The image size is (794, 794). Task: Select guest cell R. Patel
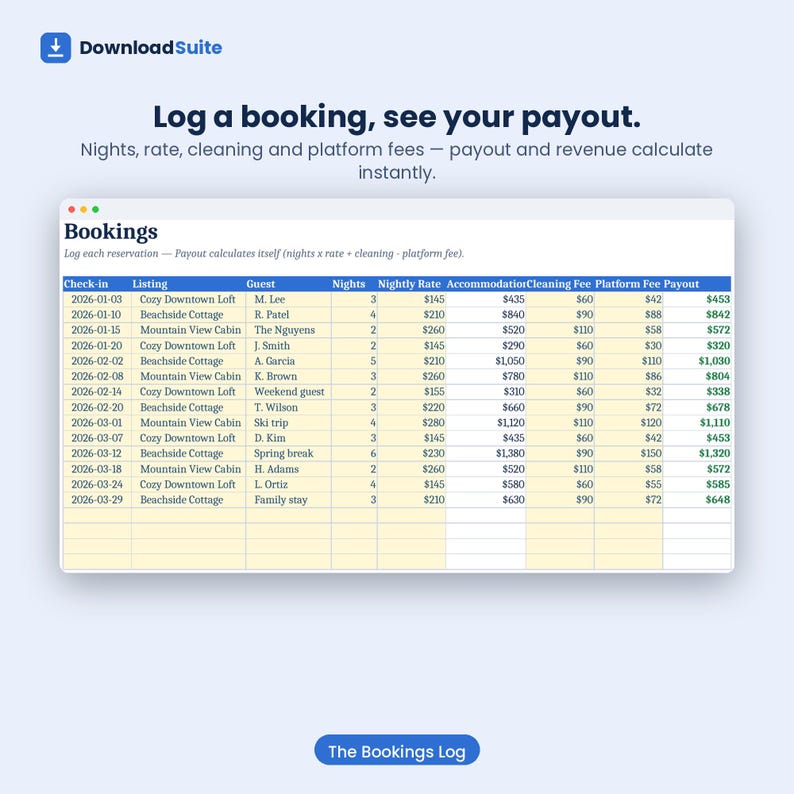click(x=288, y=314)
